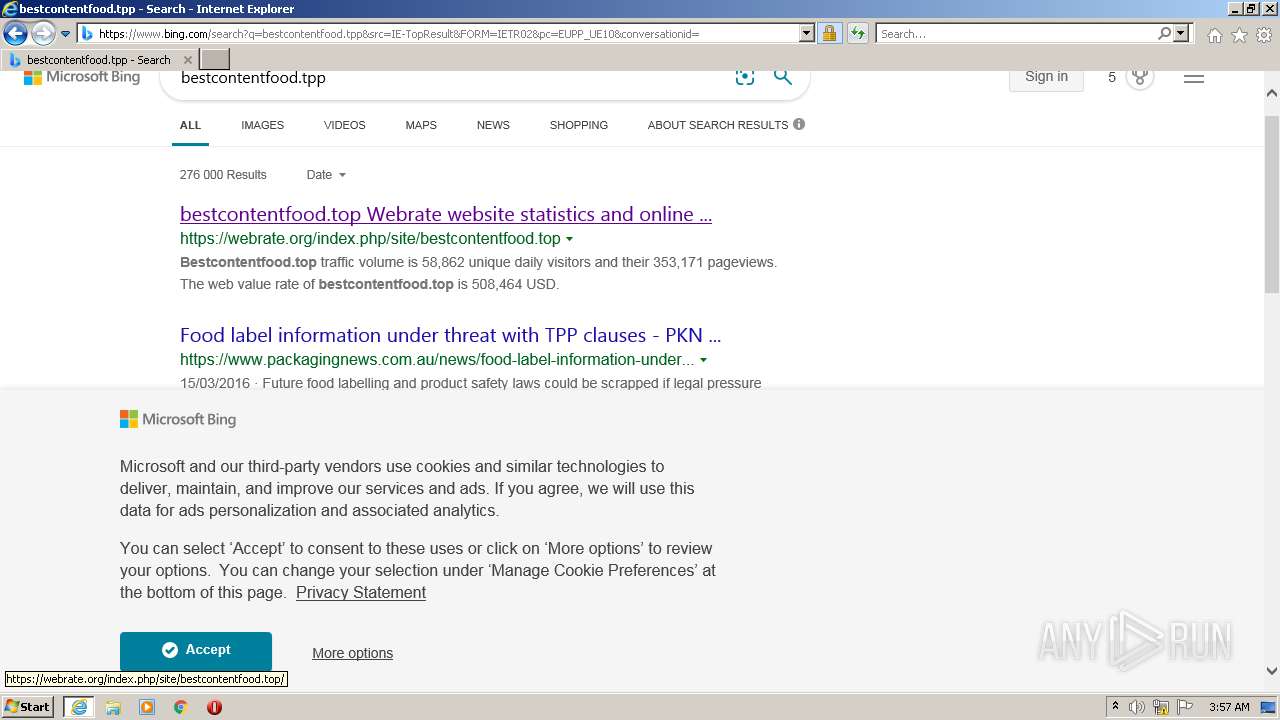Viewport: 1280px width, 720px height.
Task: Expand the packagingnews.com.au URL options arrow
Action: pos(703,360)
